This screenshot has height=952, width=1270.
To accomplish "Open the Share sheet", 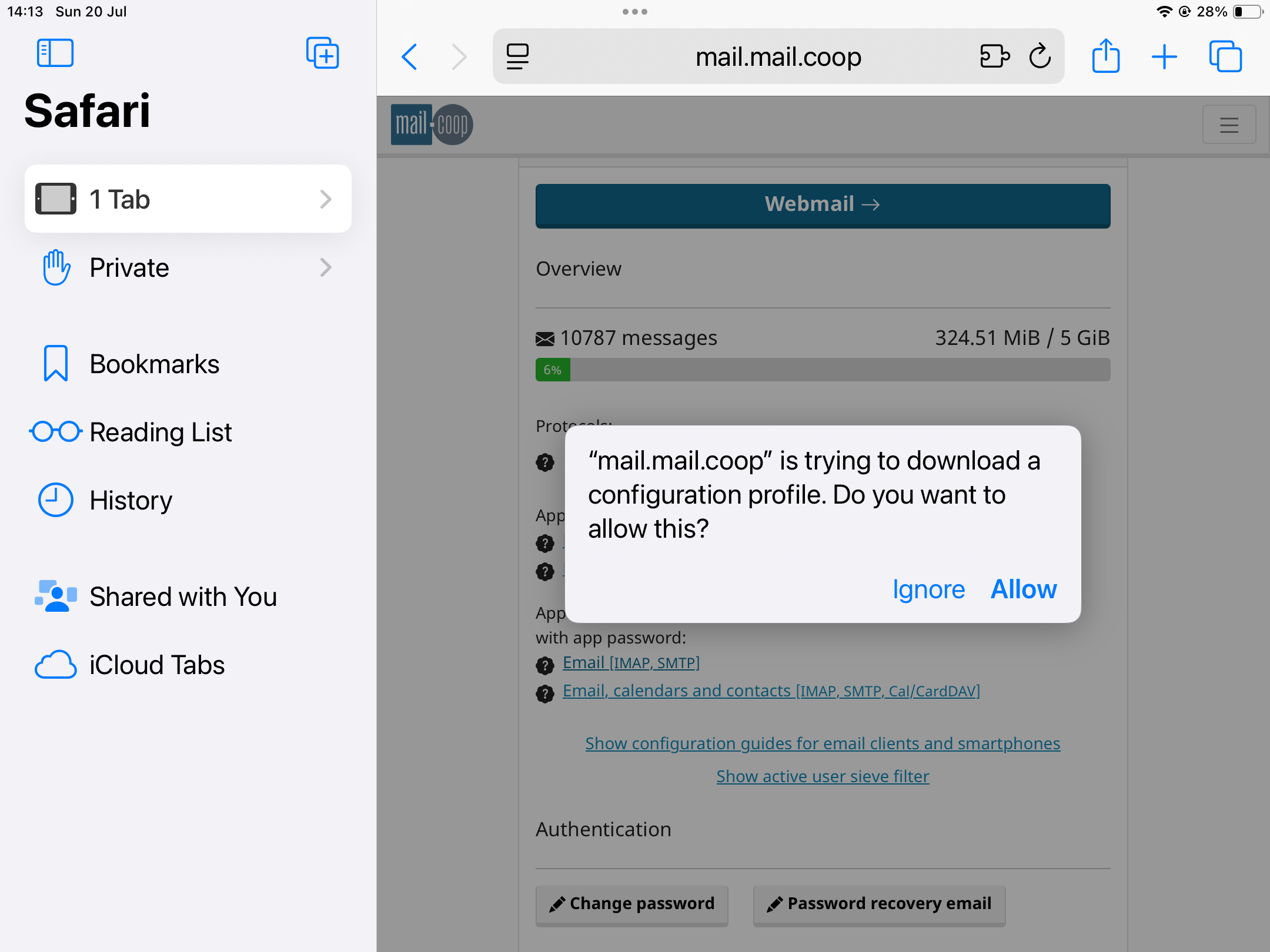I will tap(1106, 56).
